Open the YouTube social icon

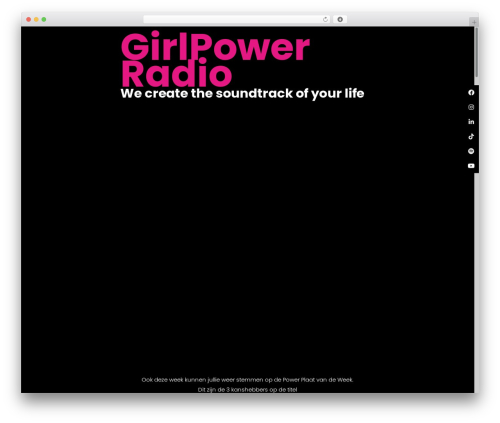[x=471, y=166]
